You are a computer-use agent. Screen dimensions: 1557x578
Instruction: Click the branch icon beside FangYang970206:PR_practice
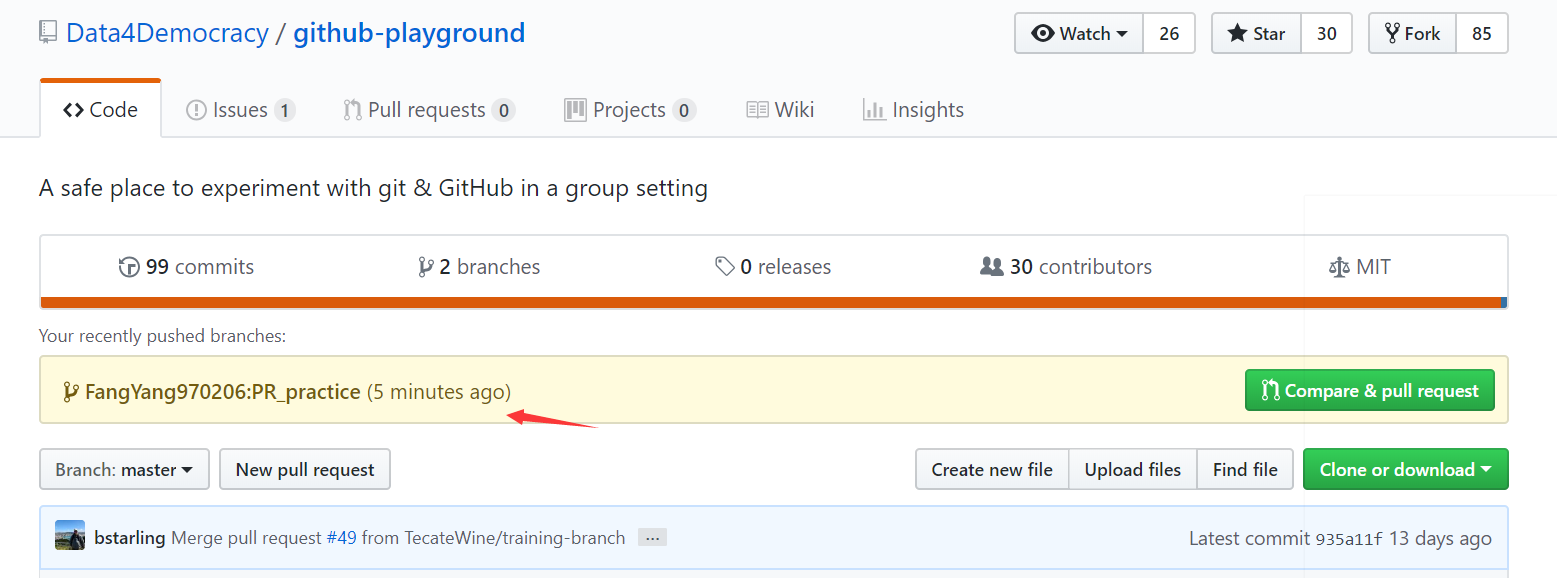point(71,392)
